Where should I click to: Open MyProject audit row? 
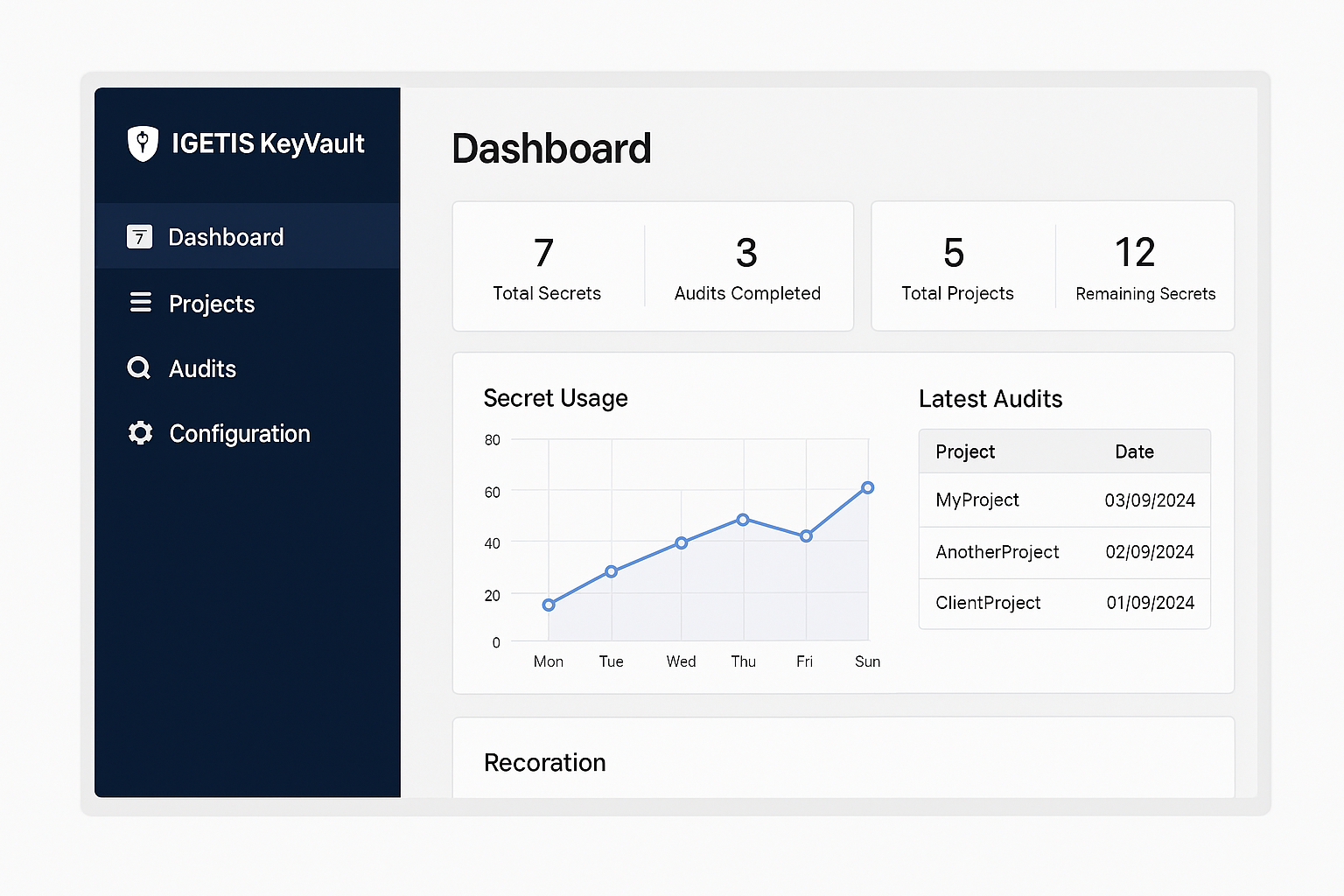click(x=977, y=500)
